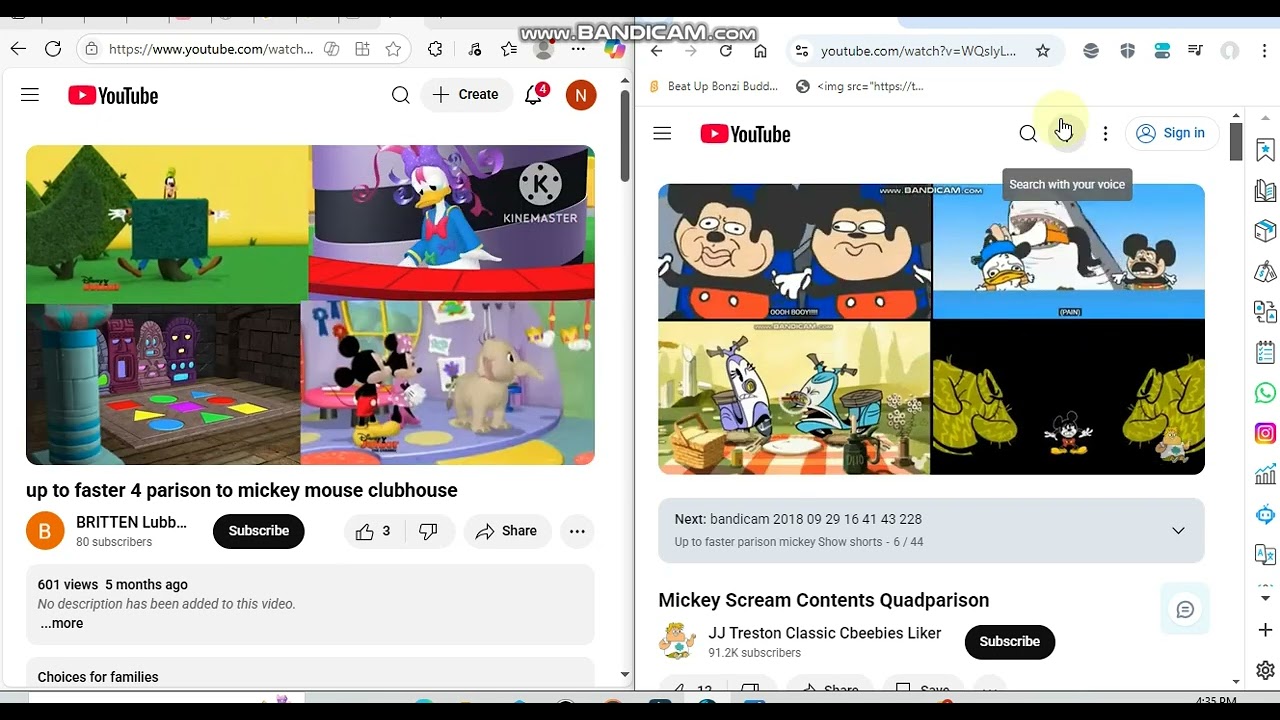Screen dimensions: 1280x720
Task: Click the '601 views 5 months ago' text
Action: pyautogui.click(x=112, y=584)
